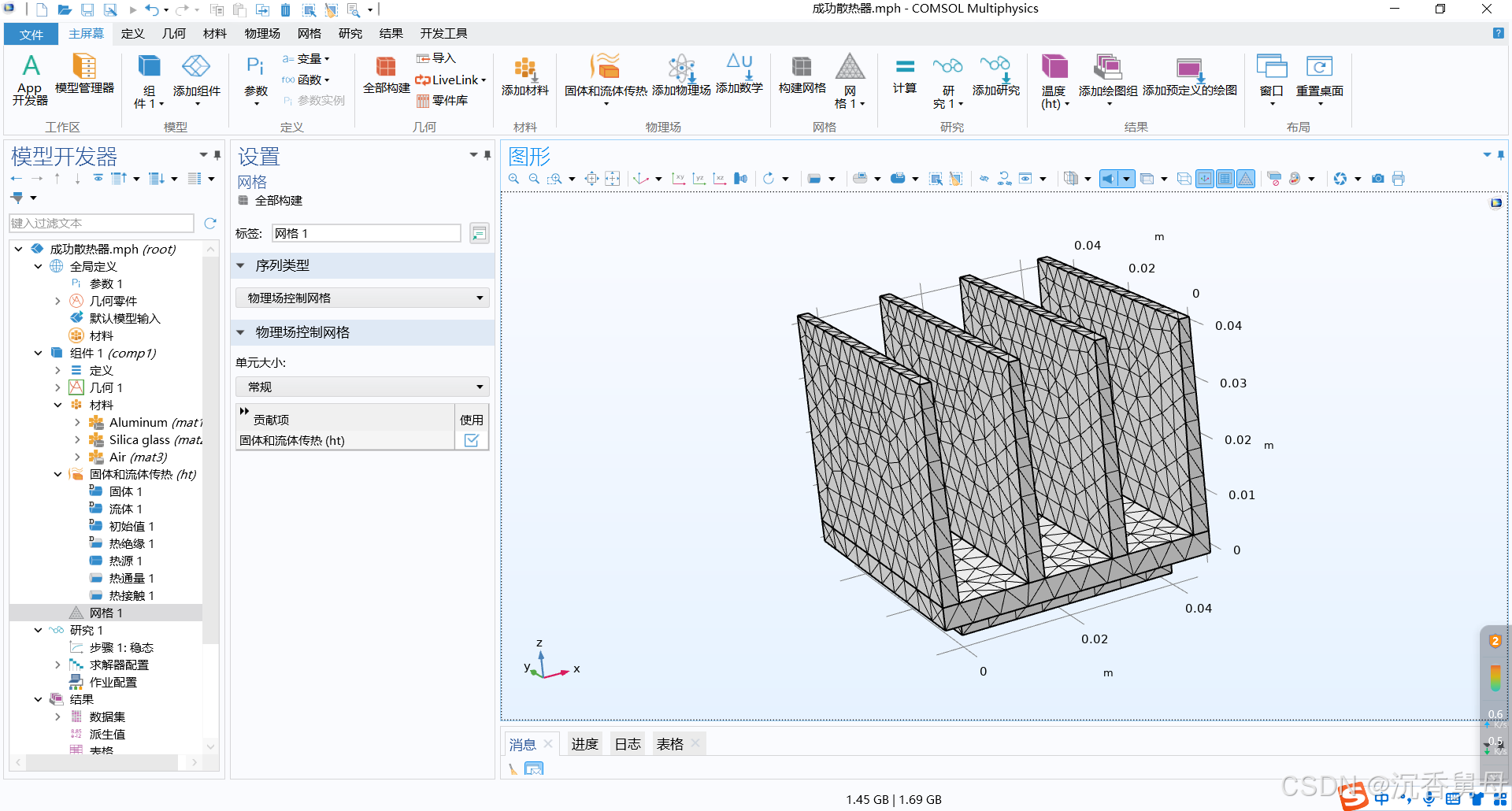Viewport: 1512px width, 811px height.
Task: Click 全部构建 button in Settings panel
Action: 271,201
